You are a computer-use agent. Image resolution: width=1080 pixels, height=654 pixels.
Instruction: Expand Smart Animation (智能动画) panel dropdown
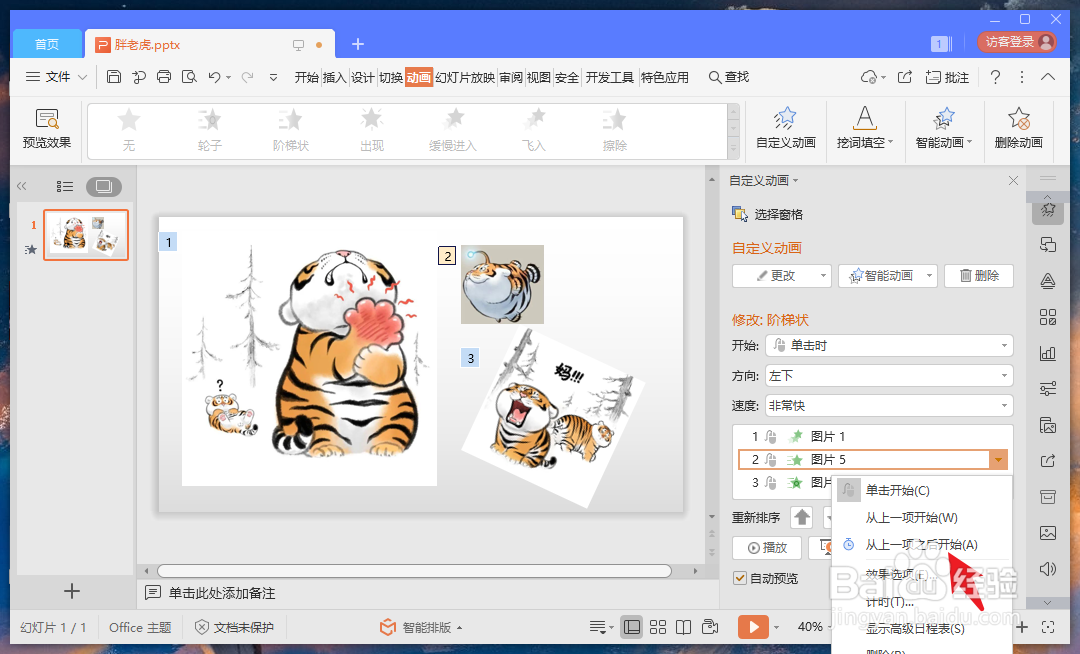929,276
